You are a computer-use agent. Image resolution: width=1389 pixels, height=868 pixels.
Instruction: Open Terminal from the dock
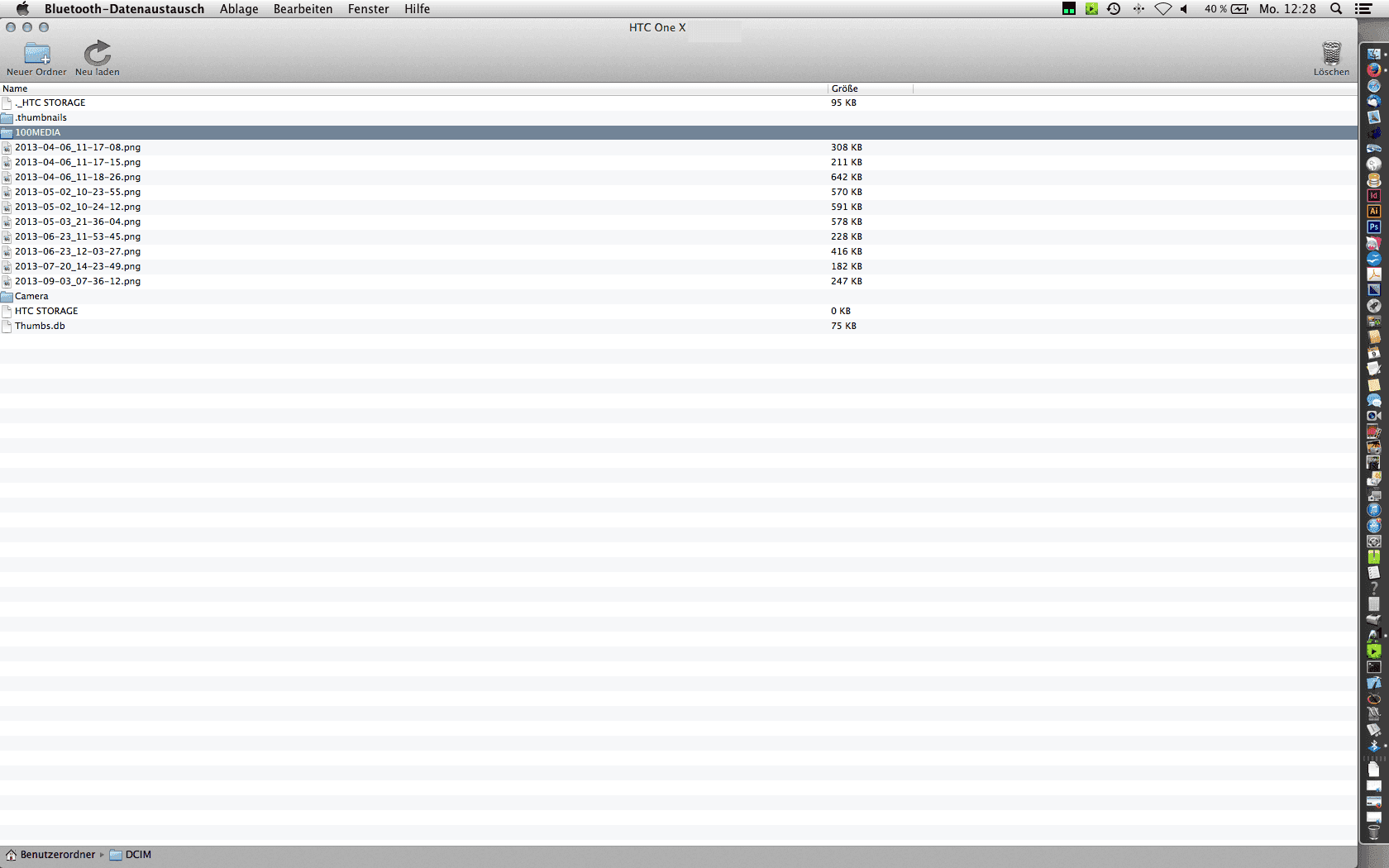point(1373,666)
